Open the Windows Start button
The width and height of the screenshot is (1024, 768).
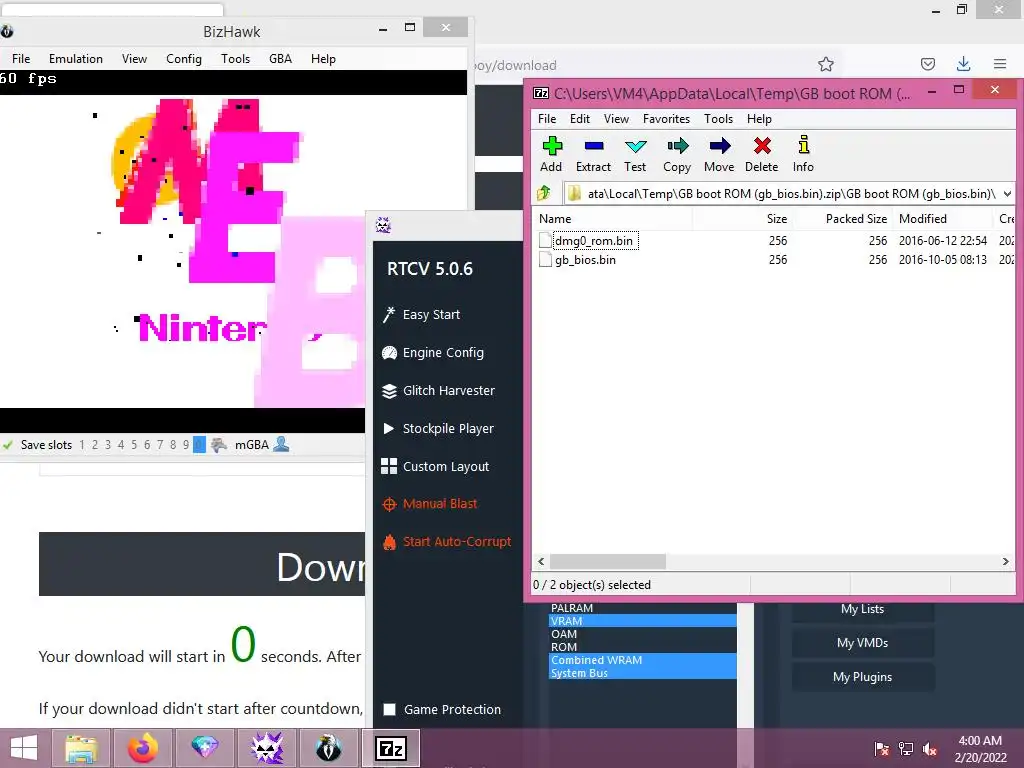click(x=24, y=748)
